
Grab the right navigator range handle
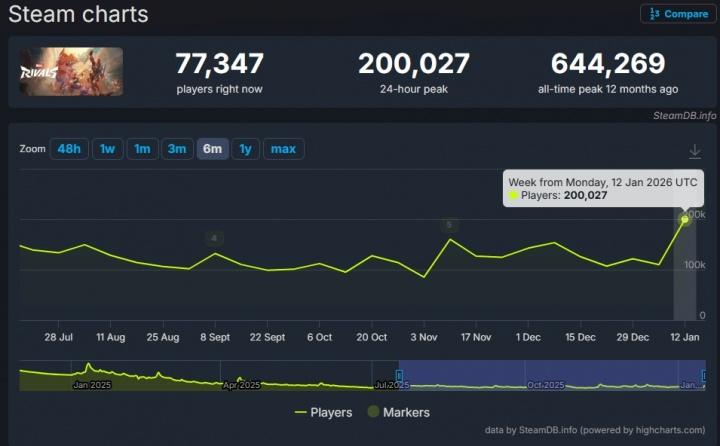click(703, 376)
